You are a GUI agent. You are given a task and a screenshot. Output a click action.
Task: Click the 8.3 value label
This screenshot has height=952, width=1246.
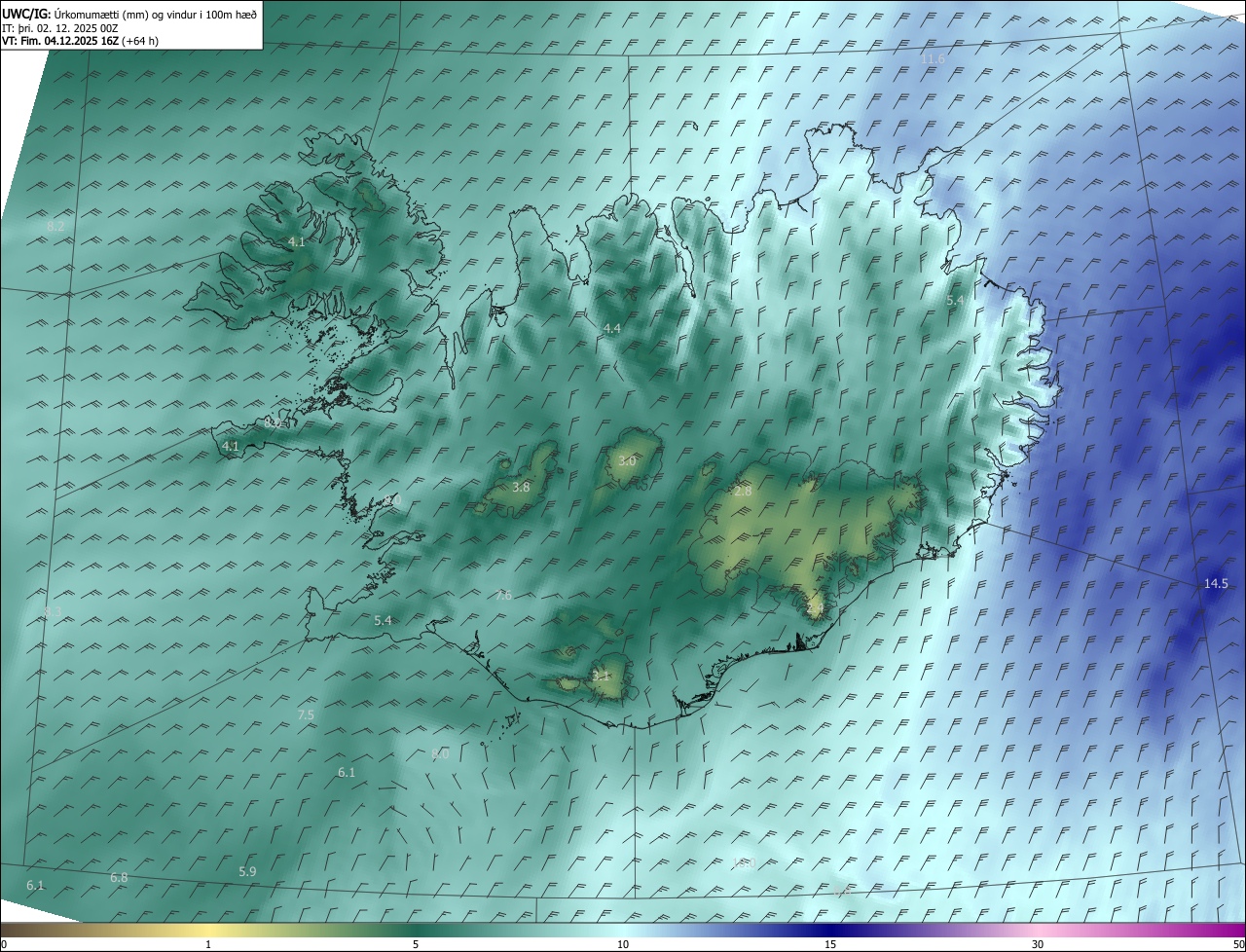[x=53, y=611]
